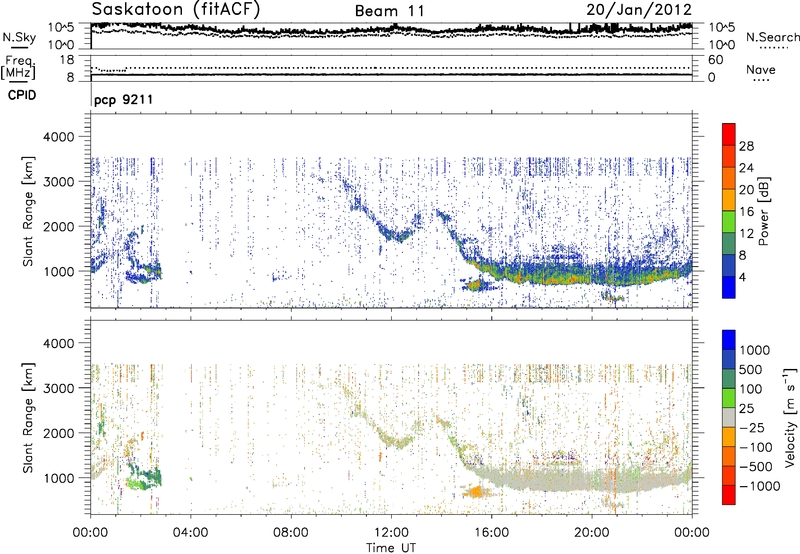Click the 'Velocity [m s-1]' colorbar label
This screenshot has height=554, width=800.
click(790, 417)
